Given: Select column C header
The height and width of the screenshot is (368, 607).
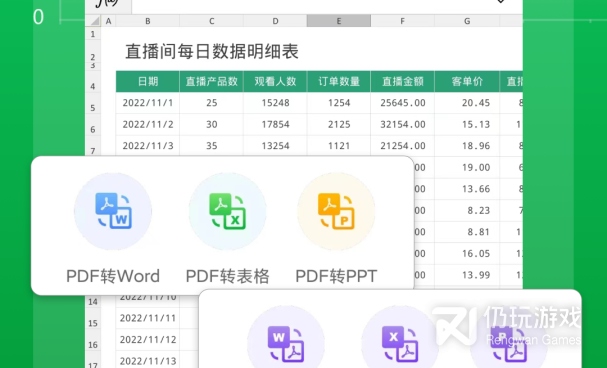Looking at the screenshot, I should pyautogui.click(x=211, y=21).
